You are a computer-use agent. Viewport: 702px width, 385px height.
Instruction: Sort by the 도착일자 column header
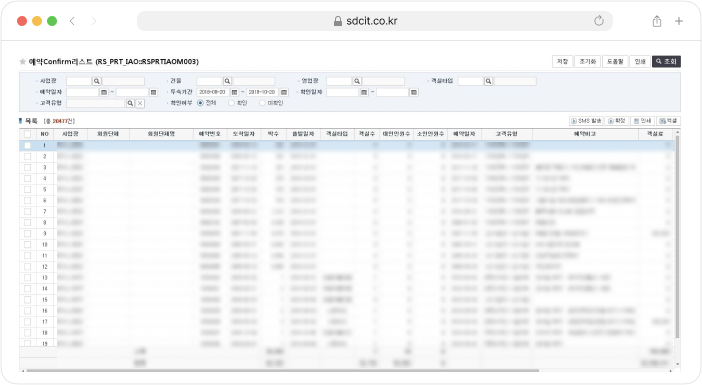click(244, 134)
